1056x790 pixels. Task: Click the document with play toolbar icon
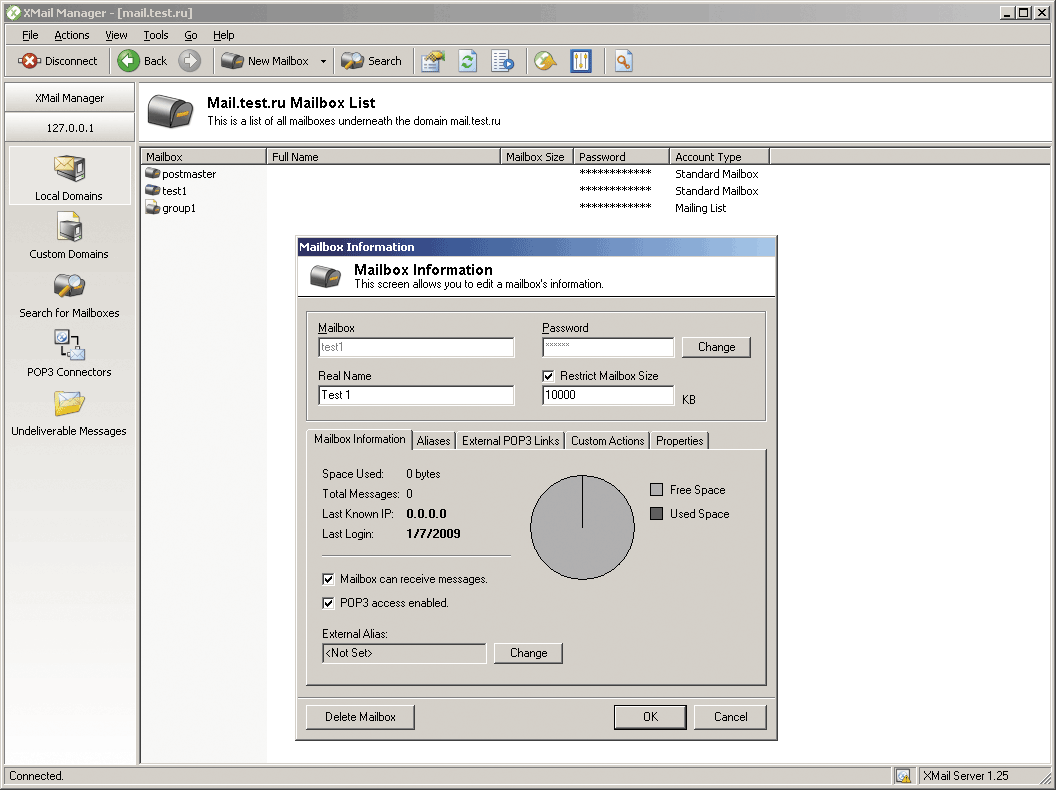[502, 61]
